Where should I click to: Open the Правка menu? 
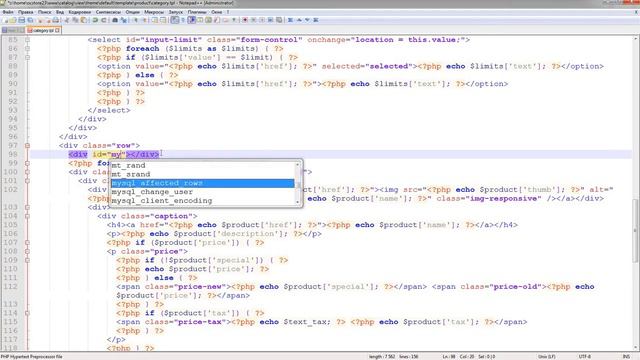click(25, 12)
